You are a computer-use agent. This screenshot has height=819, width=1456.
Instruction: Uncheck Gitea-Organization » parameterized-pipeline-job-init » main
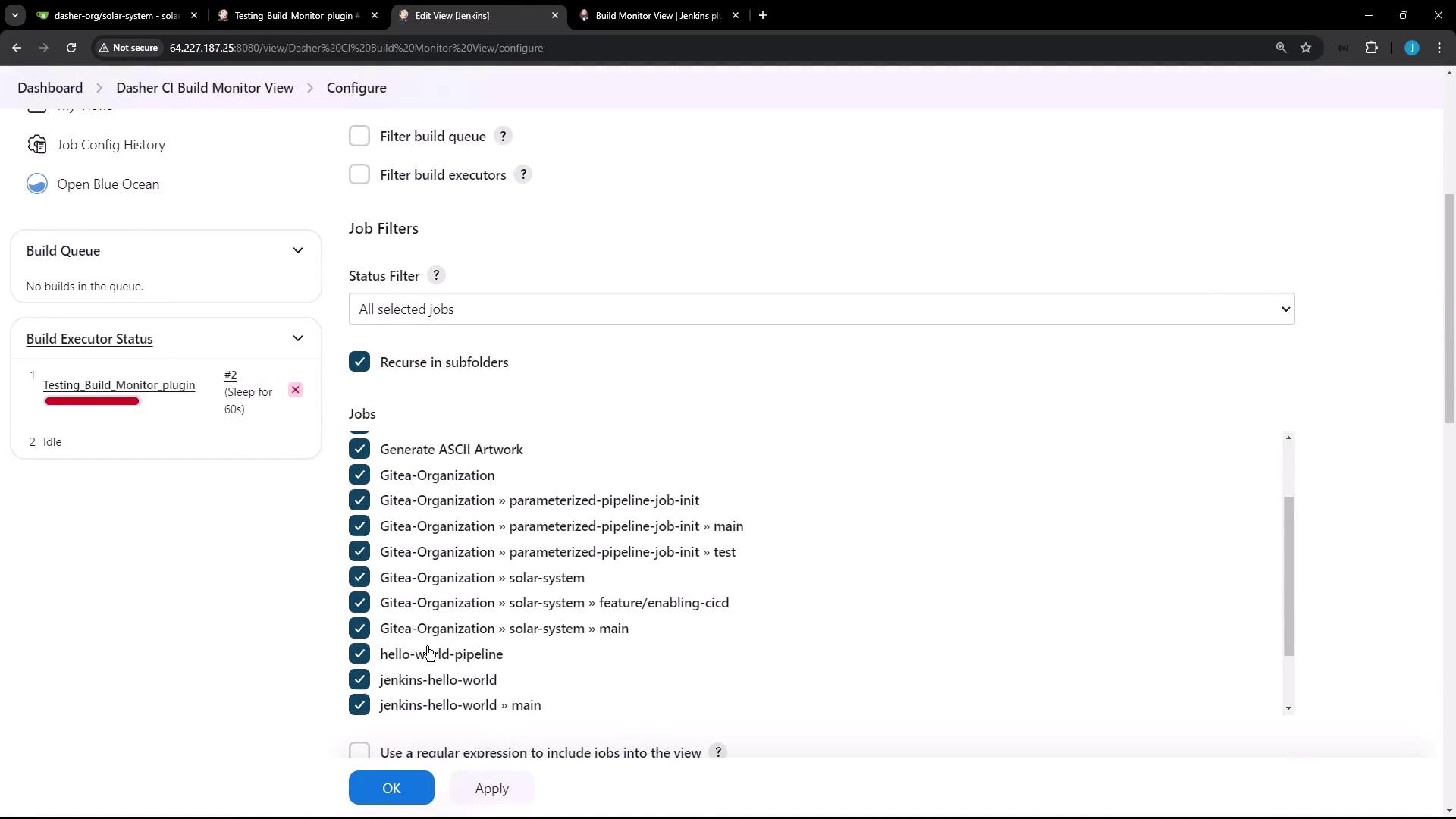(x=359, y=526)
